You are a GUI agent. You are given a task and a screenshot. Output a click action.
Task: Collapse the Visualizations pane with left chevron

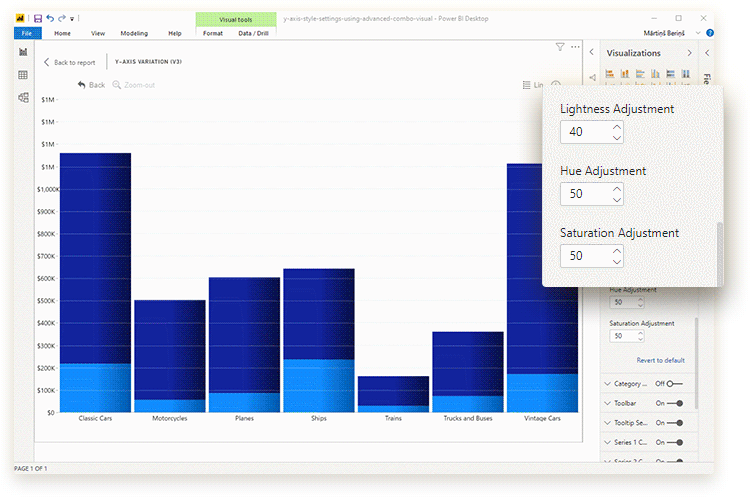click(x=591, y=53)
